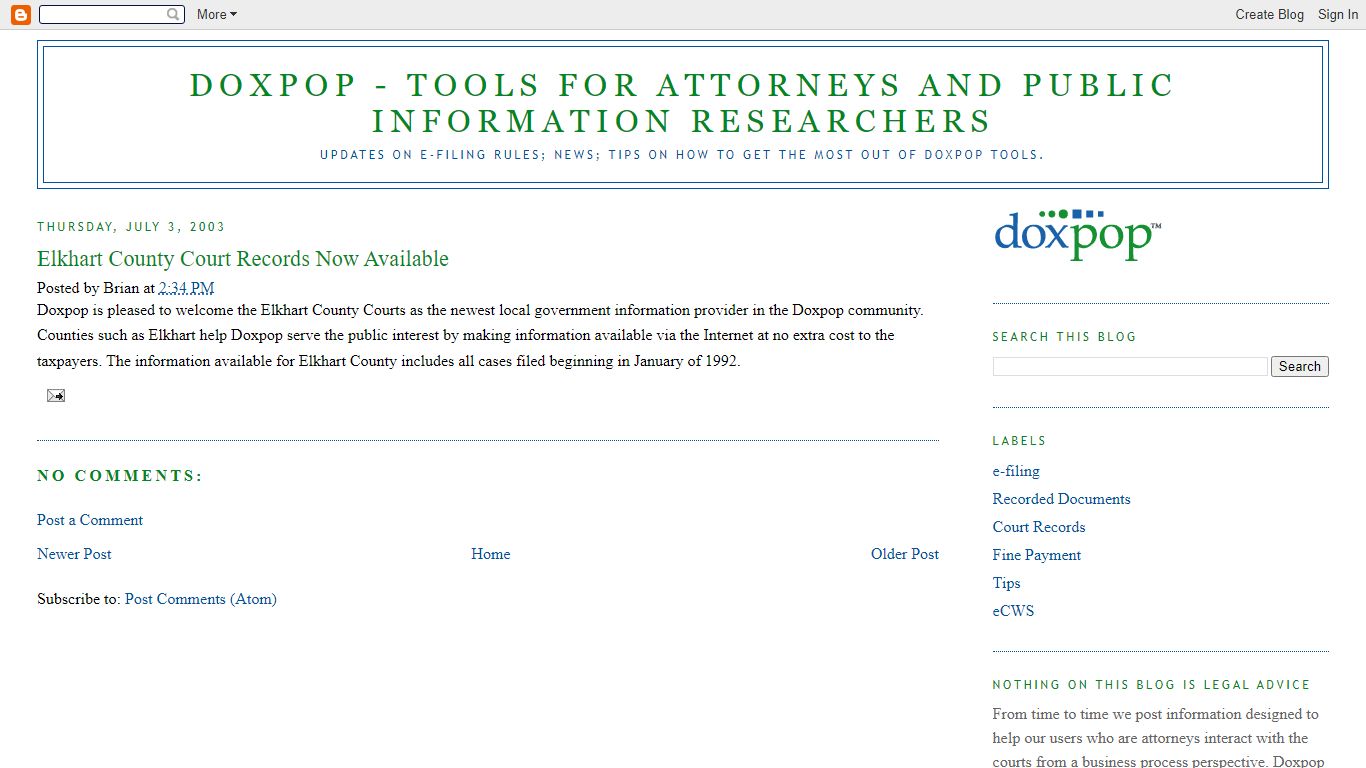The width and height of the screenshot is (1366, 768).
Task: Open the eCWS label
Action: click(1014, 611)
